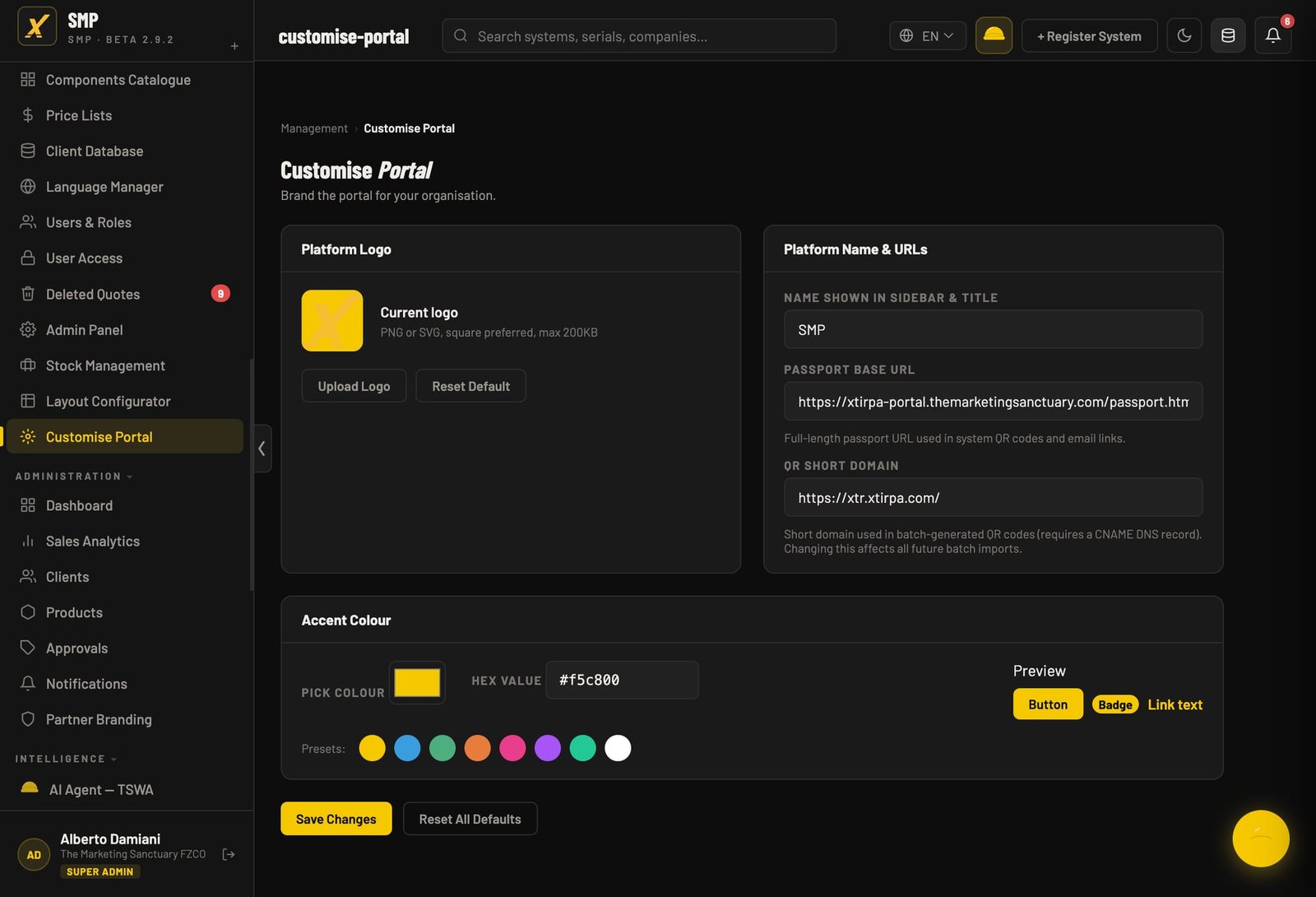
Task: Click the Upload Logo button
Action: pos(354,386)
